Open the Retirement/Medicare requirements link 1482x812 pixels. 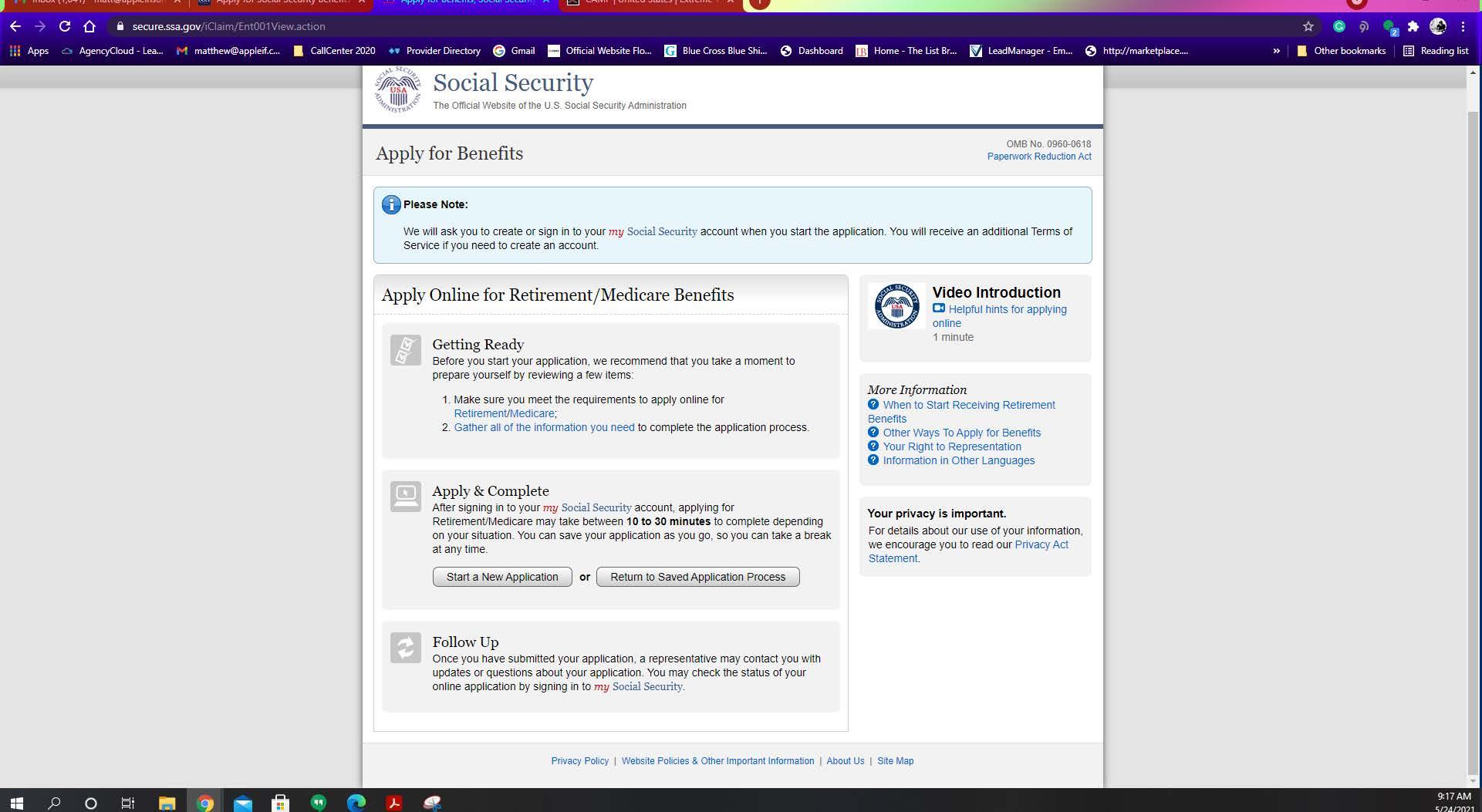504,413
